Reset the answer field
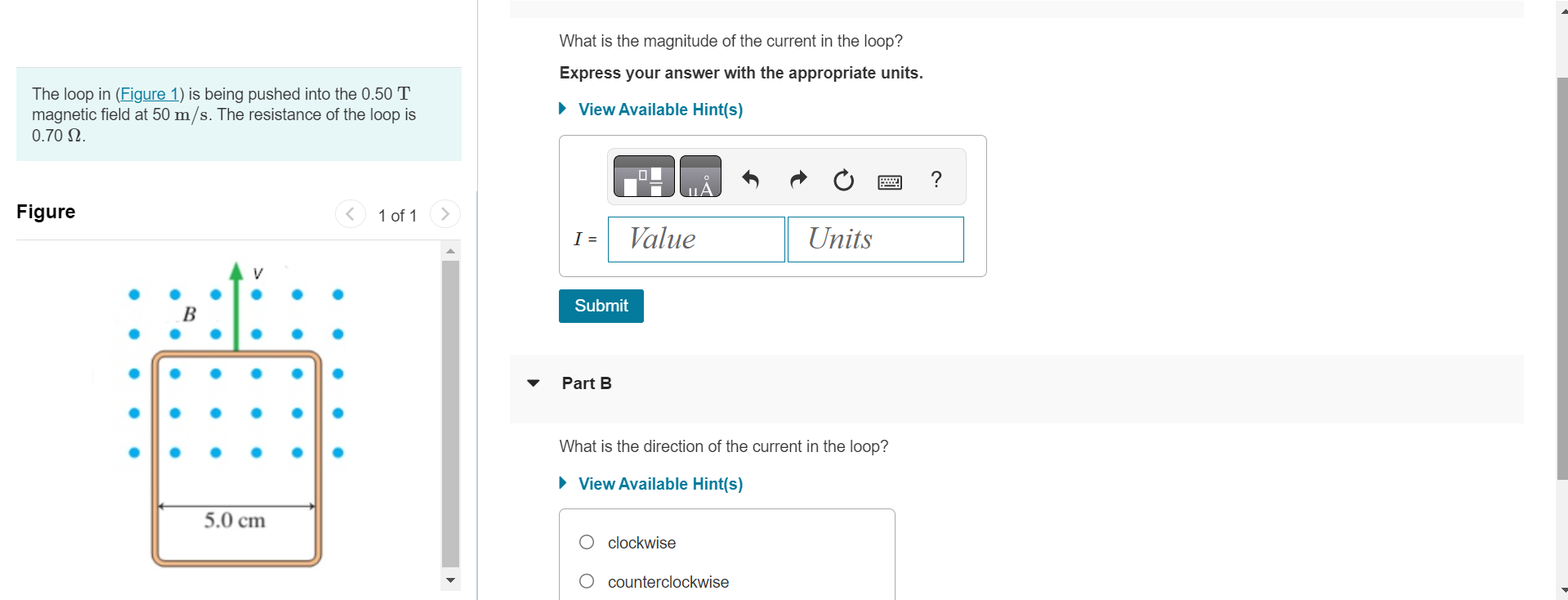This screenshot has width=1568, height=600. click(x=843, y=180)
